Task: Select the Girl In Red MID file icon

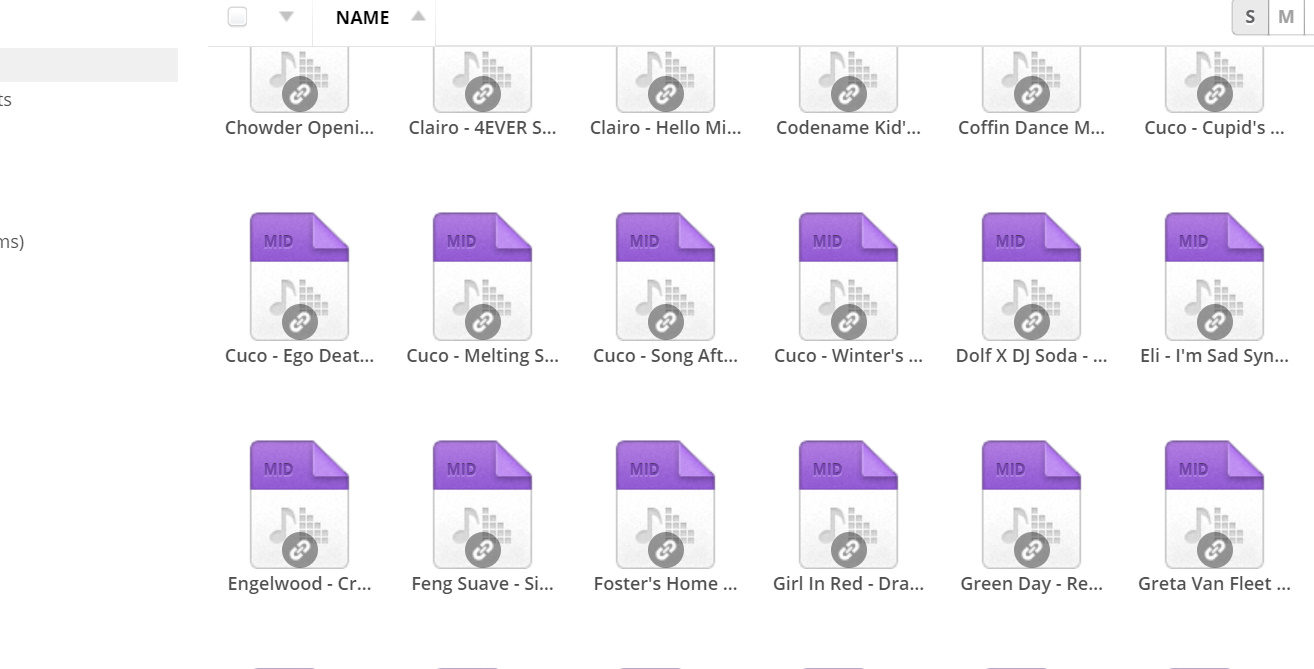Action: tap(848, 504)
